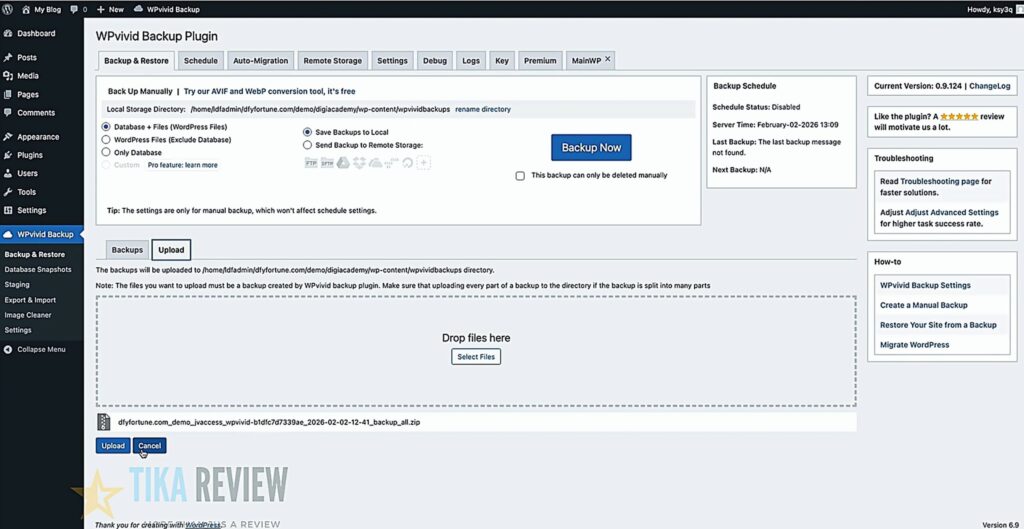1024x529 pixels.
Task: Switch to the Backups sub-tab
Action: [127, 250]
